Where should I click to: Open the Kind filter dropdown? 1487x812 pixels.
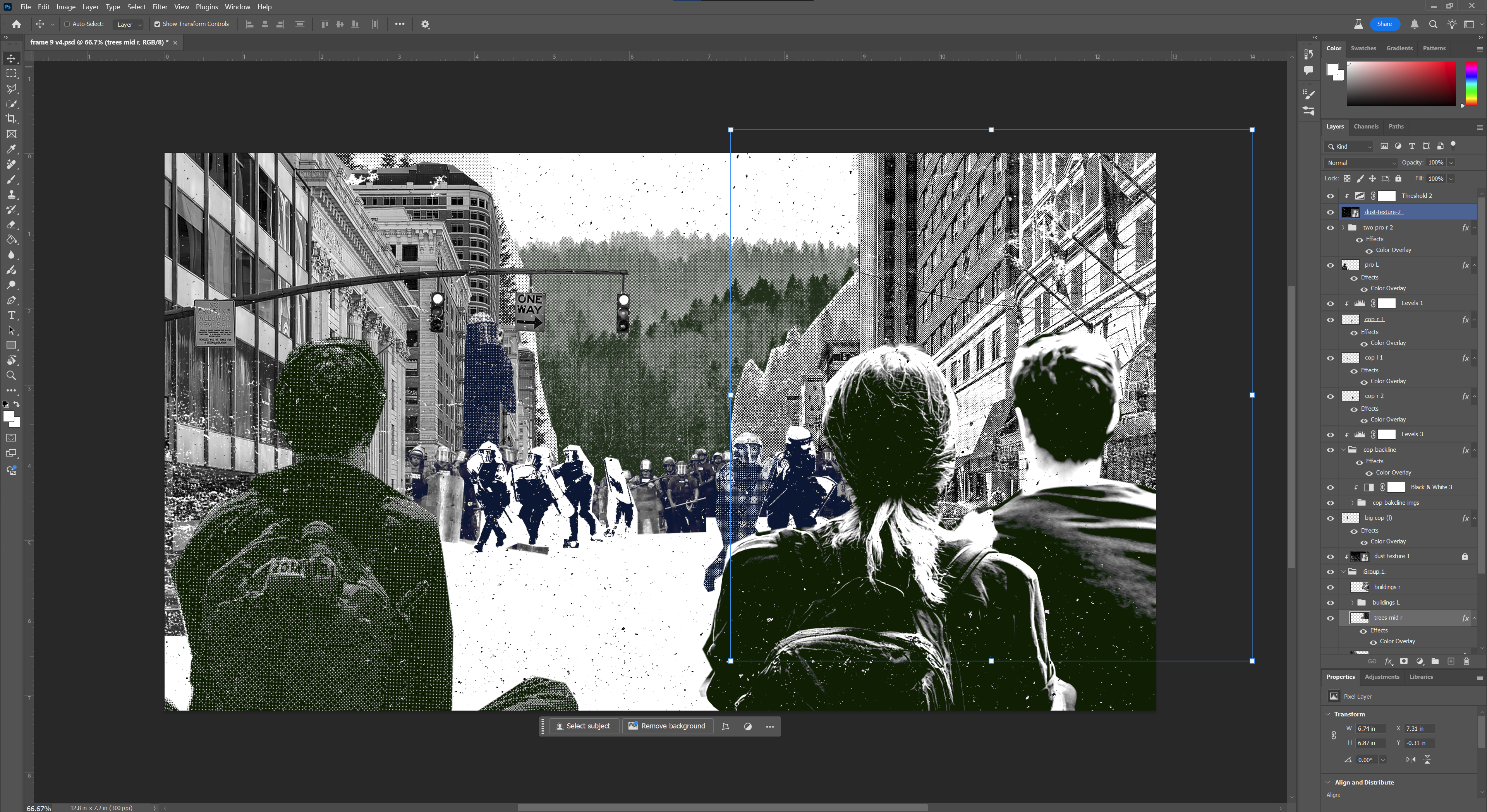(x=1350, y=147)
